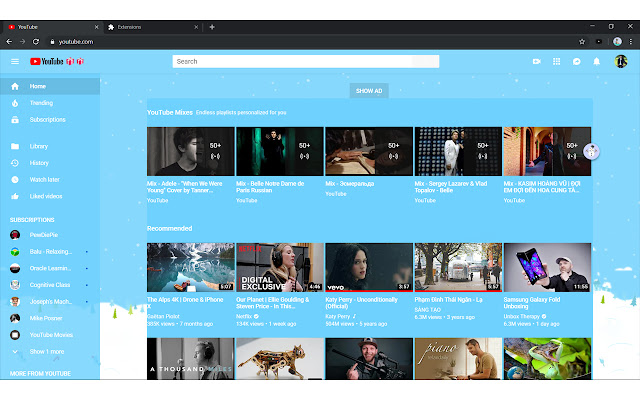Open Watch later list
Image resolution: width=640 pixels, height=400 pixels.
[x=44, y=179]
